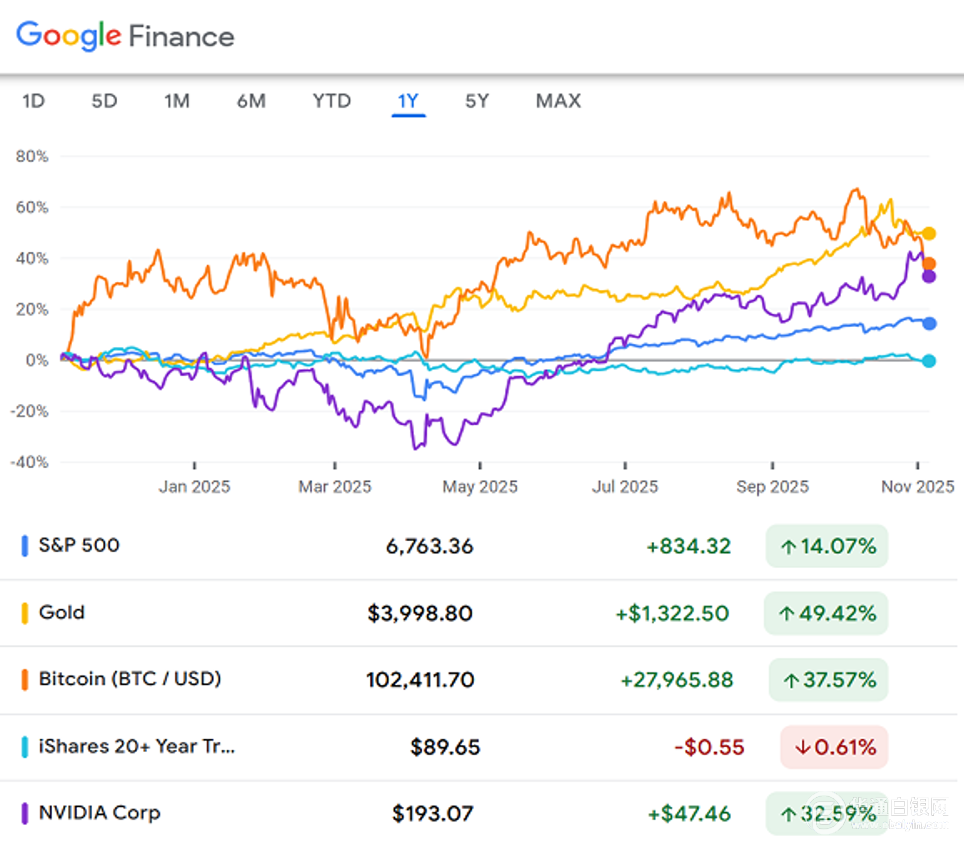Open the Bitcoin (BTC / USD) listing

point(130,679)
